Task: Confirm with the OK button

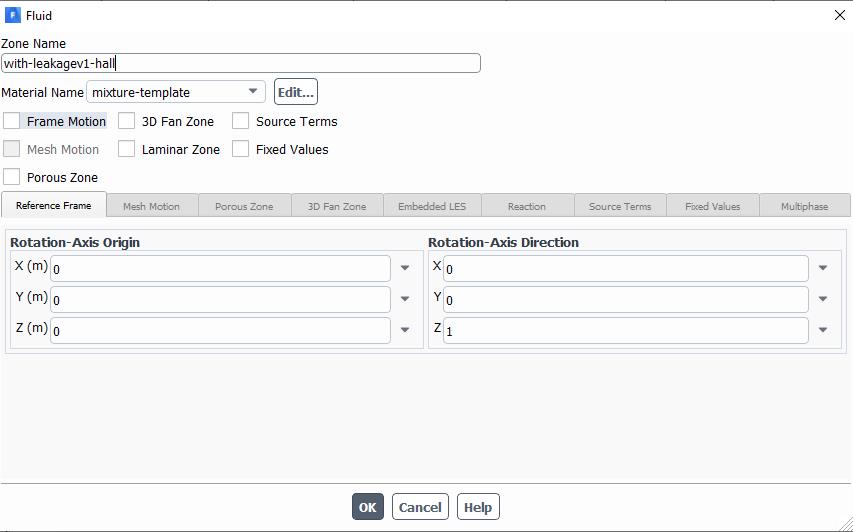Action: pyautogui.click(x=368, y=507)
